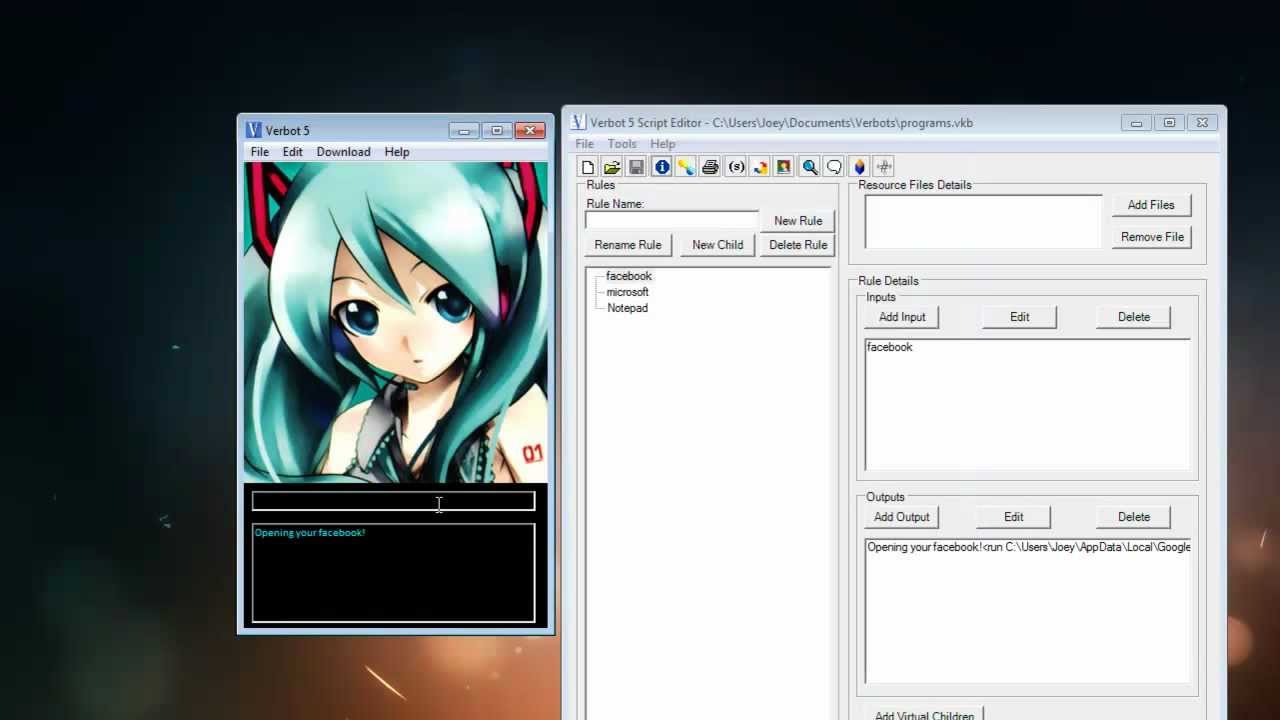Viewport: 1280px width, 720px height.
Task: Click the blue info icon in toolbar
Action: click(662, 167)
